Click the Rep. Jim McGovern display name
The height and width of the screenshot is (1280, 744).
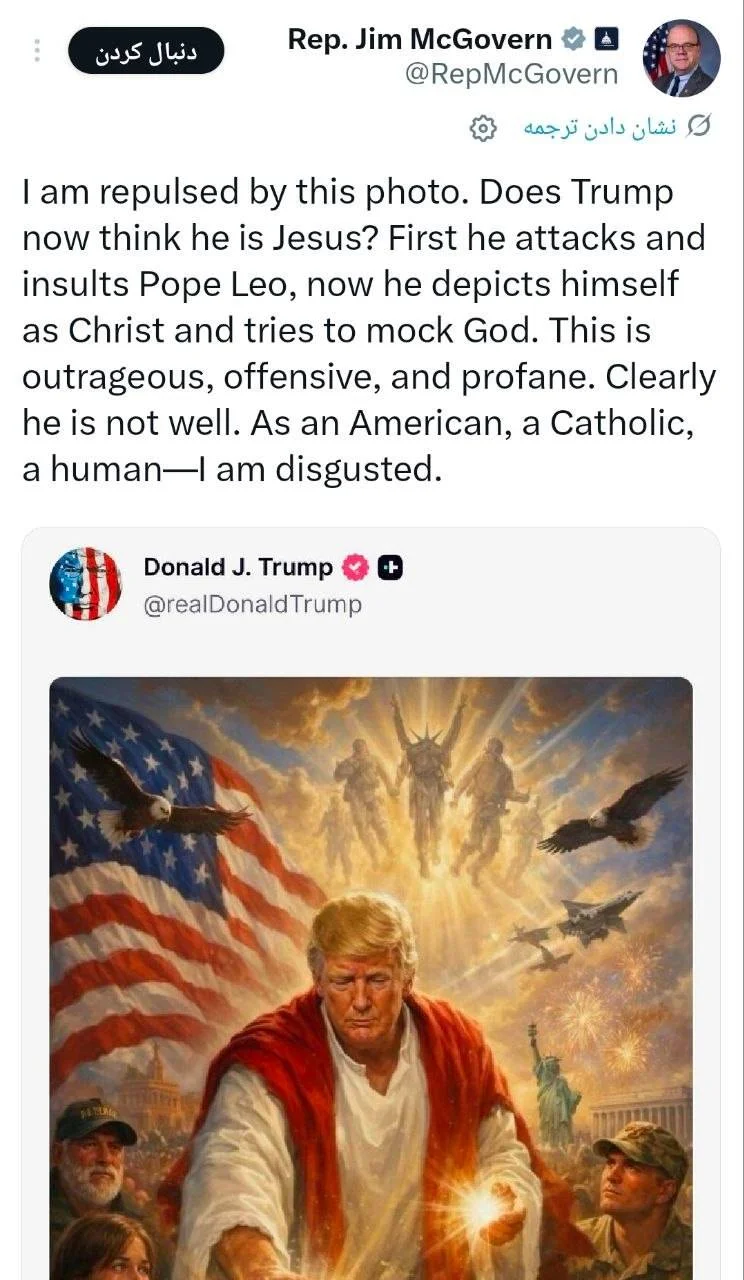click(x=419, y=39)
